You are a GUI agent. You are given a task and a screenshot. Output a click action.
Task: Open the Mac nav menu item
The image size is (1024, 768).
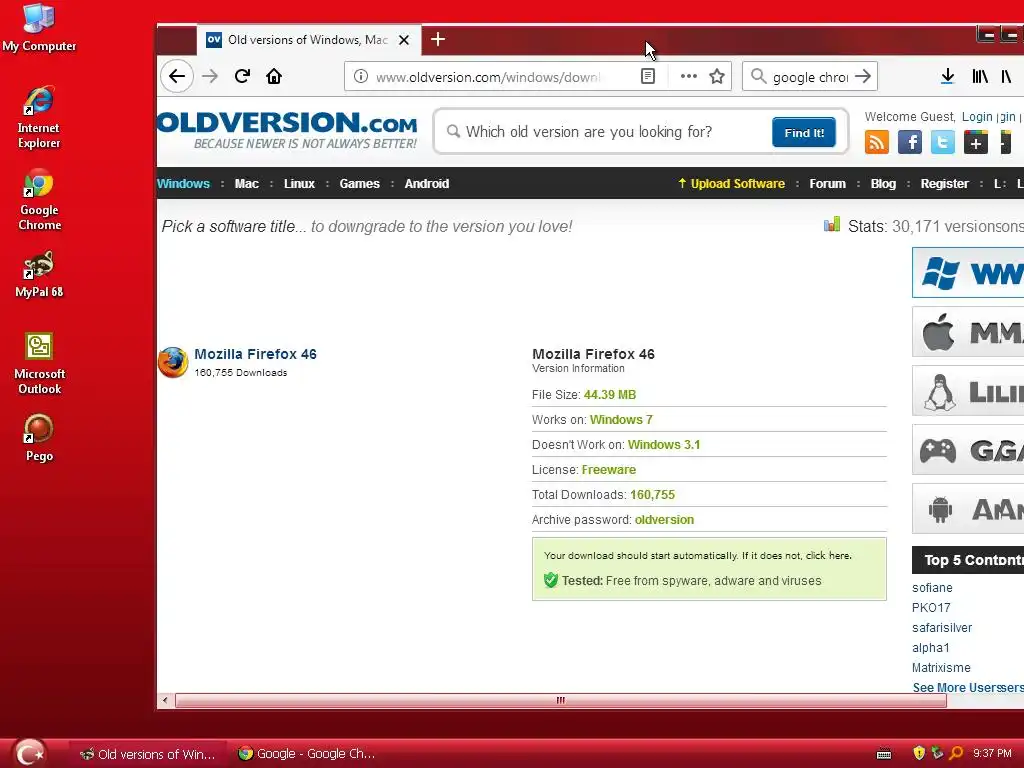(247, 184)
